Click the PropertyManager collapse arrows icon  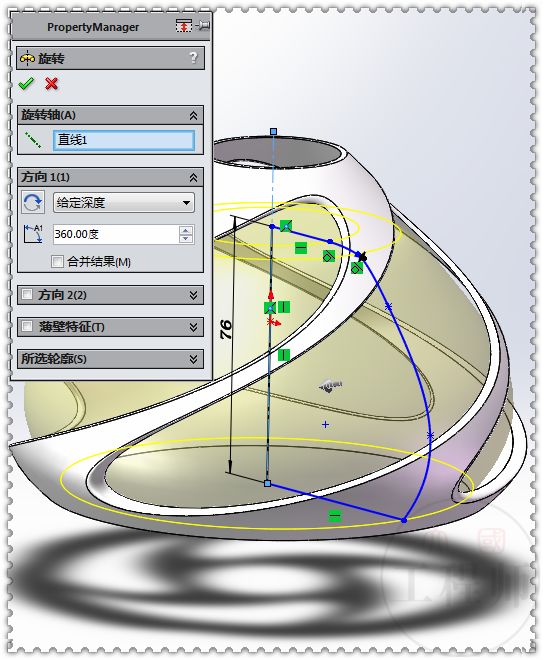pos(184,26)
